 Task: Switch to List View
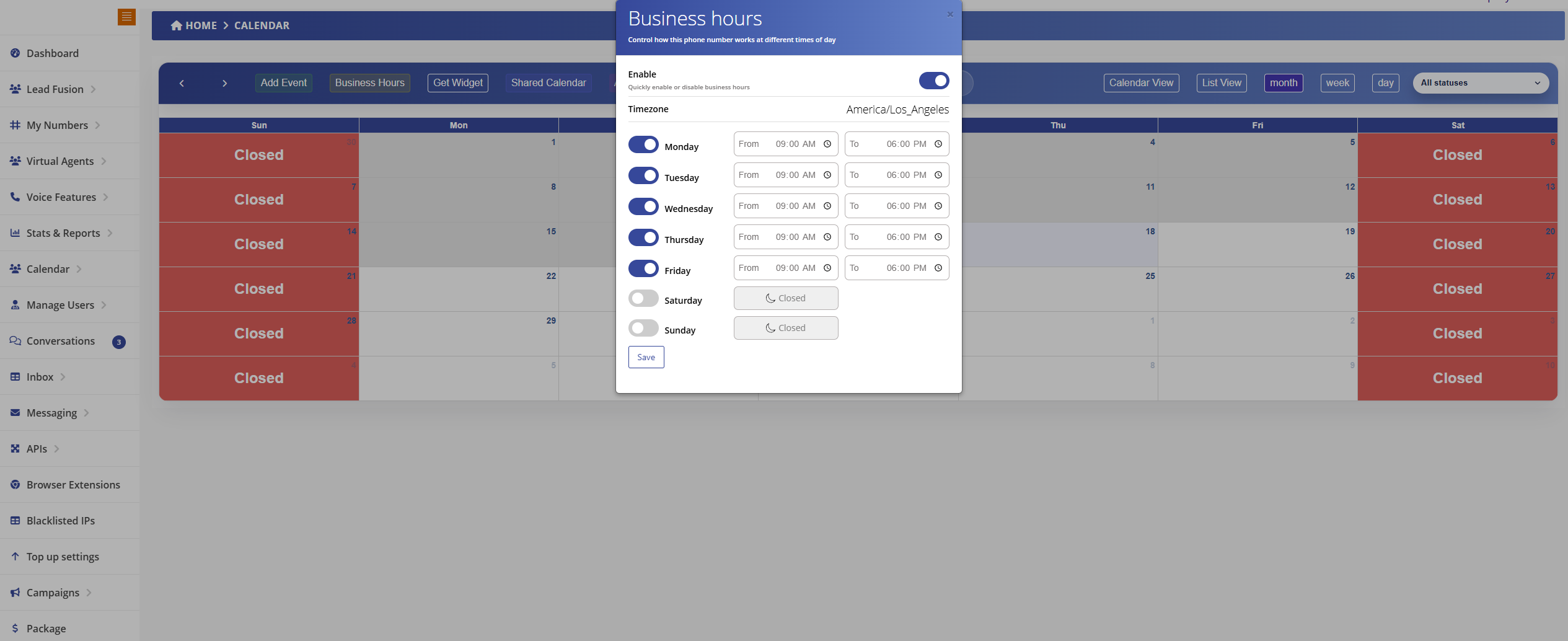[1221, 82]
